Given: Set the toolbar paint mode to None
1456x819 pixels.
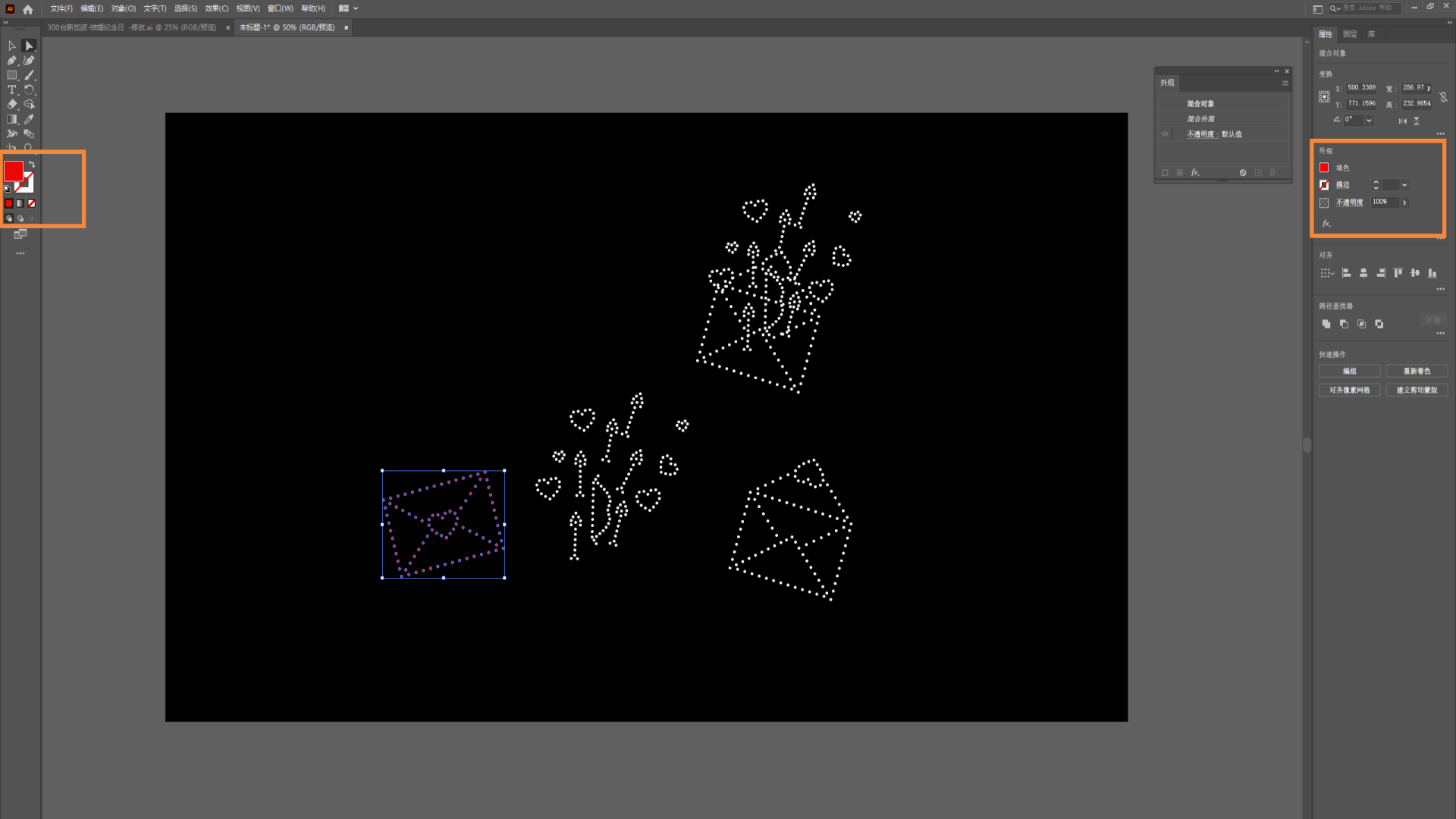Looking at the screenshot, I should pos(32,203).
